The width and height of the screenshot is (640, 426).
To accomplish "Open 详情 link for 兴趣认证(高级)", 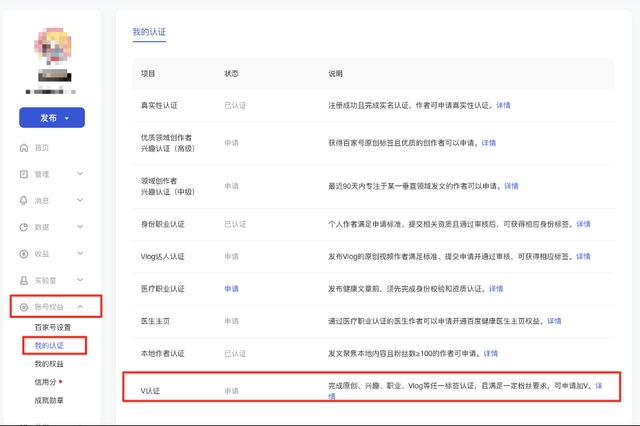I will [489, 143].
